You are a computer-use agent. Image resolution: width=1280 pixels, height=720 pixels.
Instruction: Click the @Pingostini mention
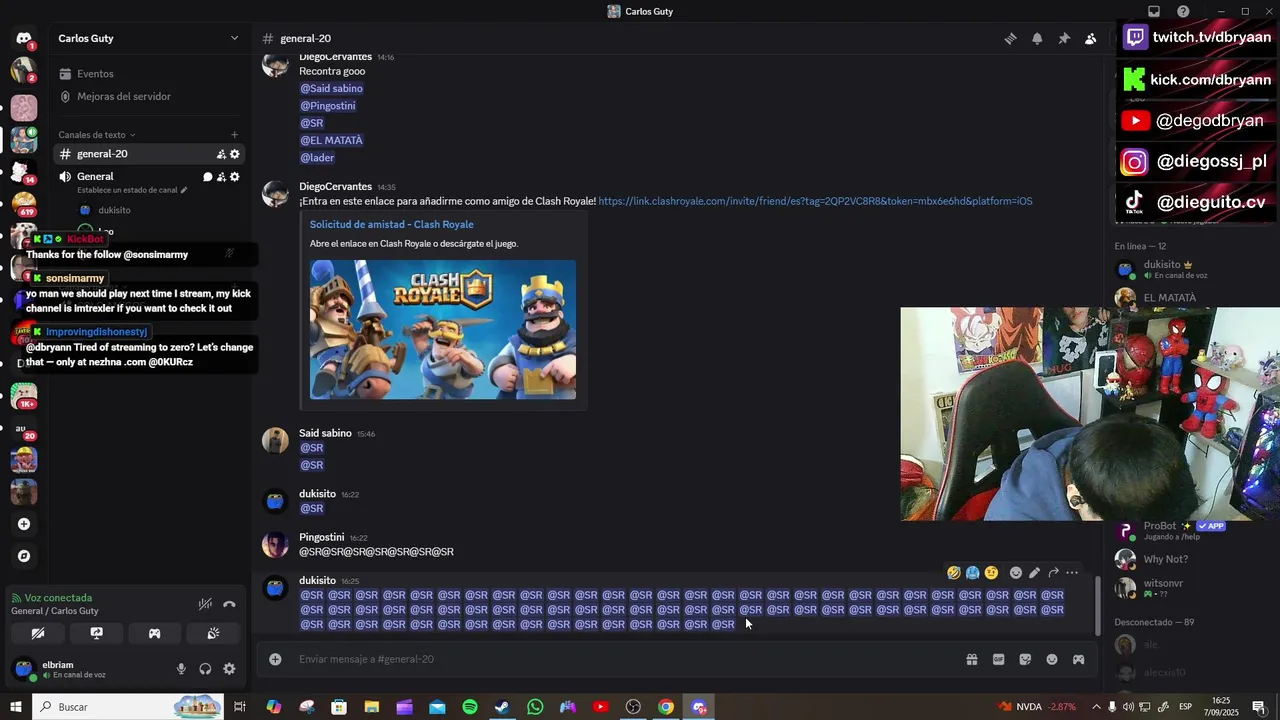point(328,106)
